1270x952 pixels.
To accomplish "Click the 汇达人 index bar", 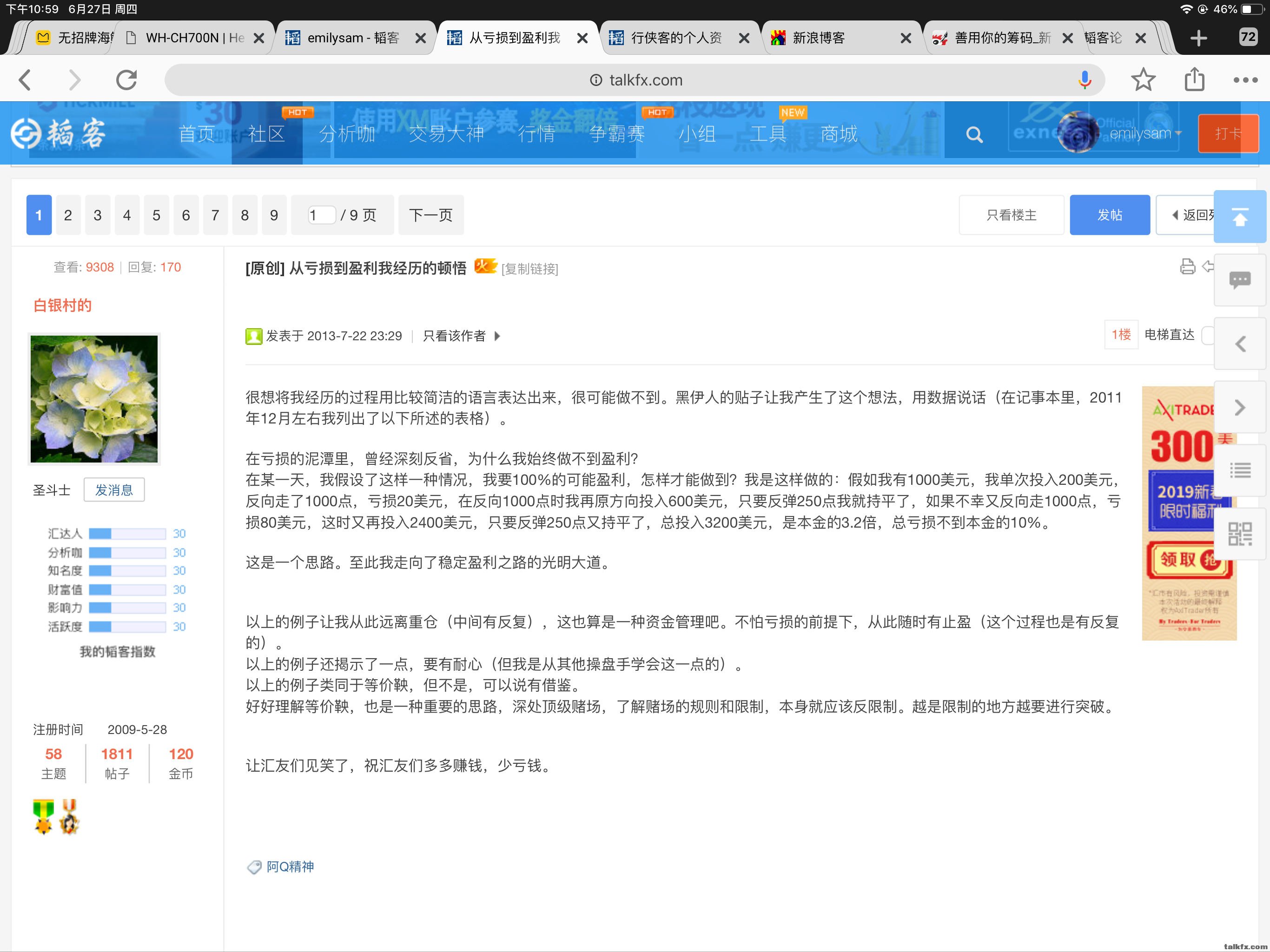I will (127, 534).
